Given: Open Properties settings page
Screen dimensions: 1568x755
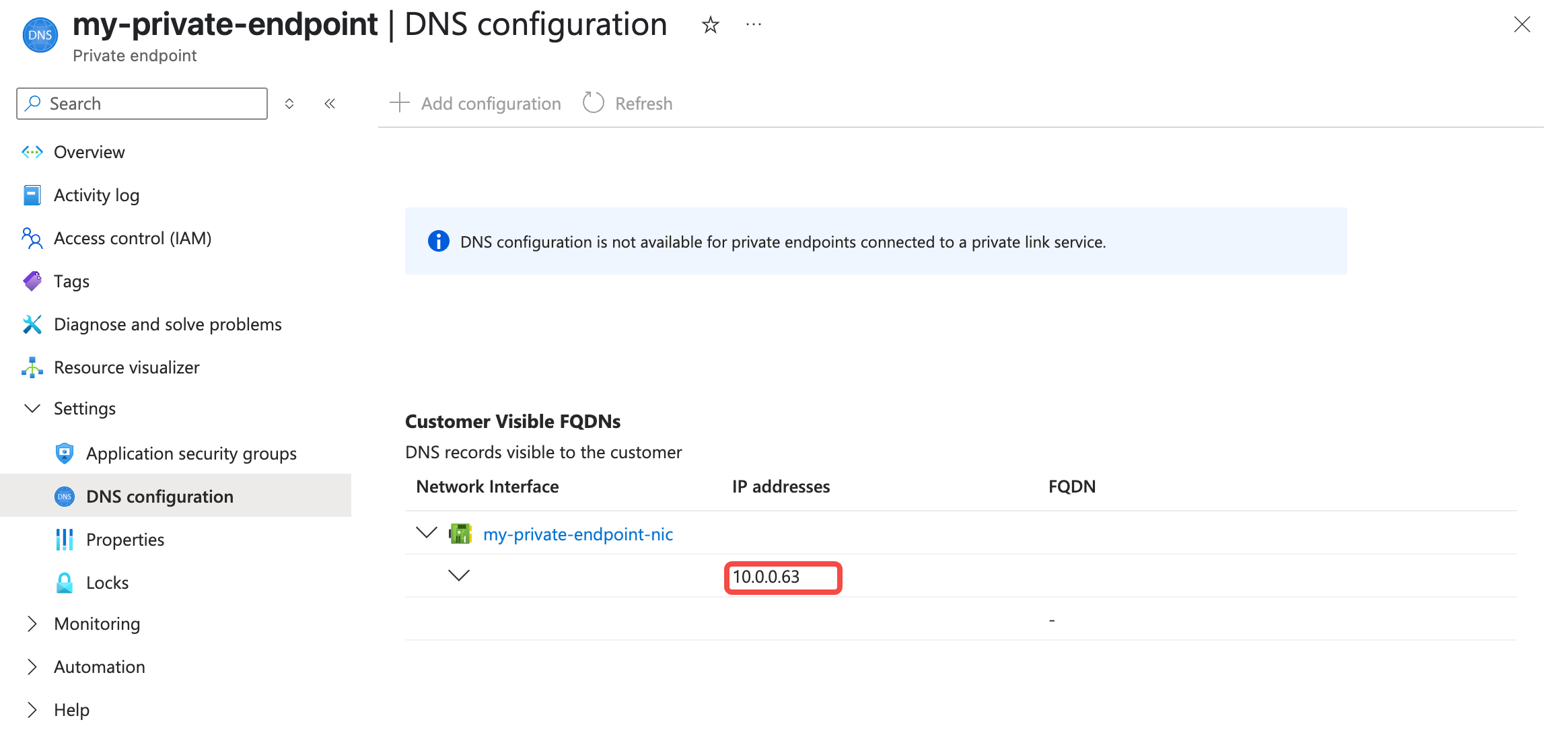Looking at the screenshot, I should point(125,540).
